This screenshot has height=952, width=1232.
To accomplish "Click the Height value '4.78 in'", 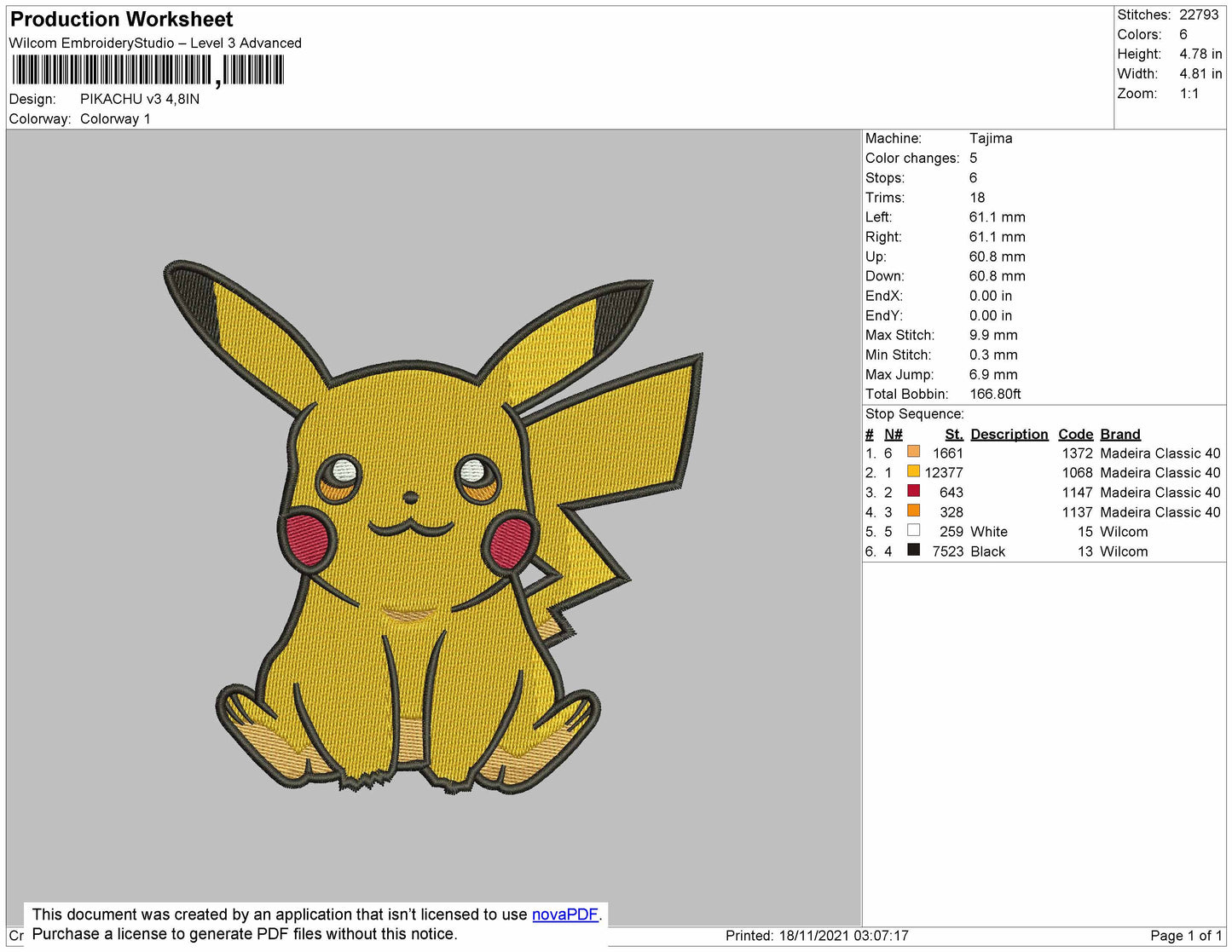I will [1200, 54].
